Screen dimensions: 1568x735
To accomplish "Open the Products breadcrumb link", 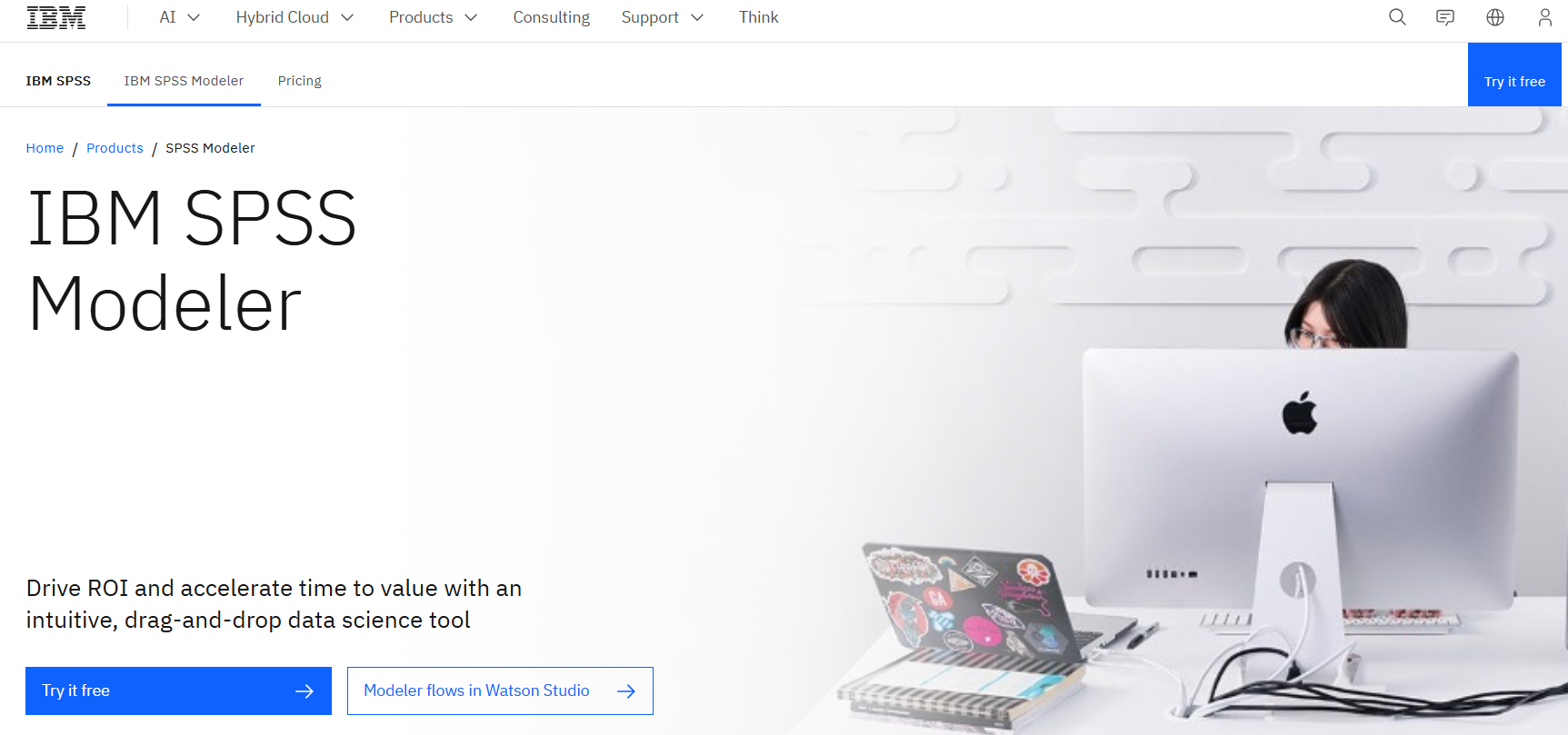I will click(115, 148).
